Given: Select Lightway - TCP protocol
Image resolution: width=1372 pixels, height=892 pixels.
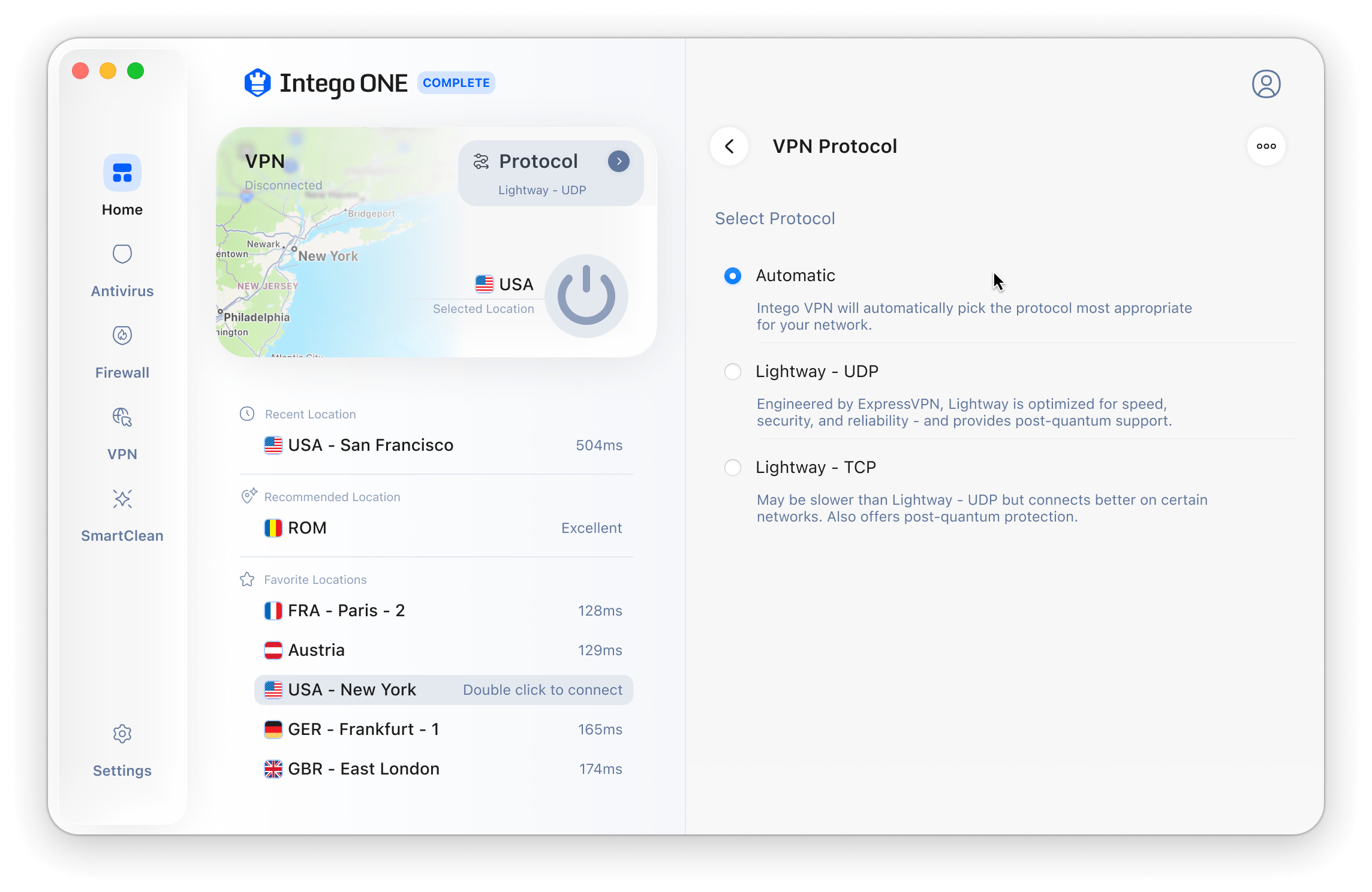Looking at the screenshot, I should tap(732, 468).
